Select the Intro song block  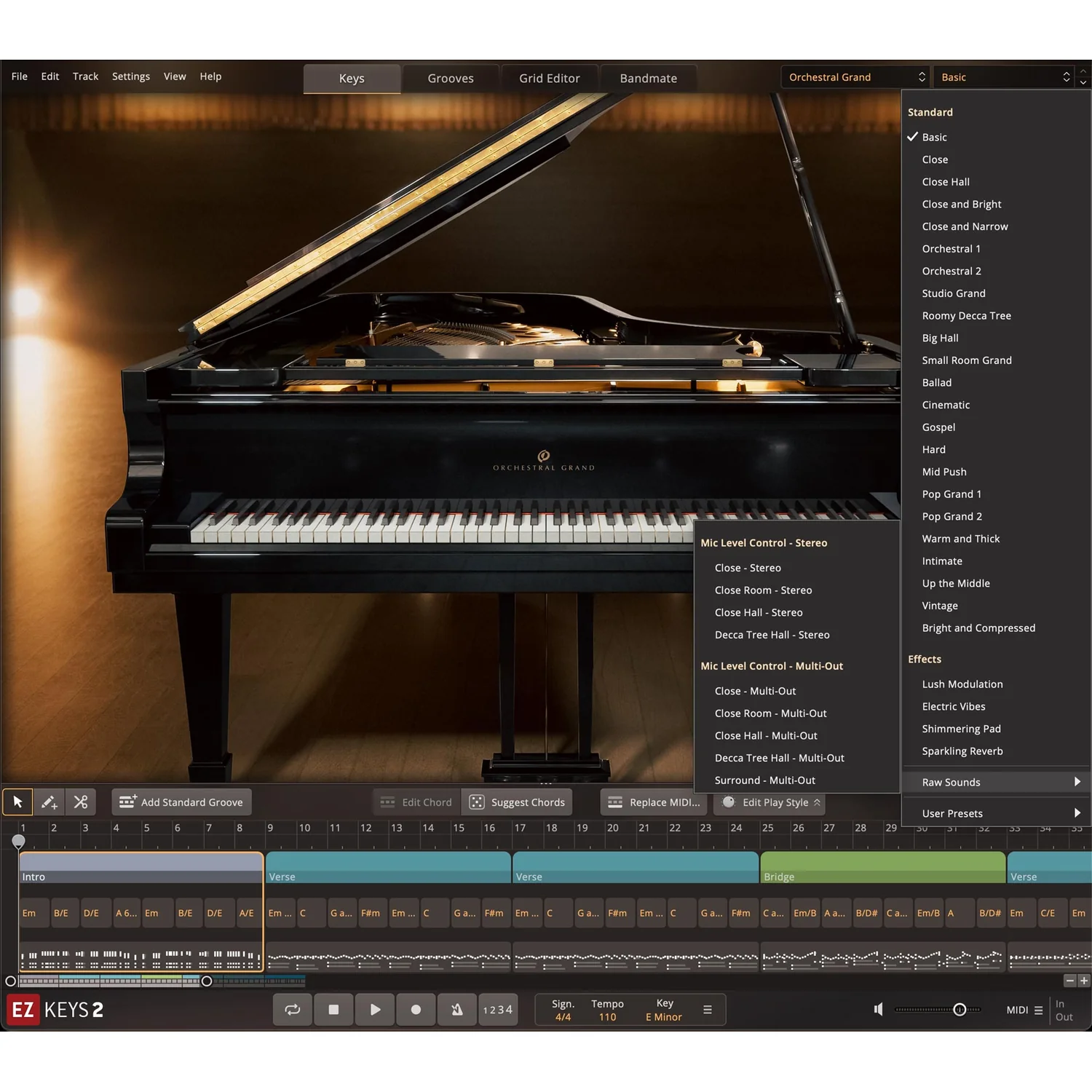tap(141, 868)
